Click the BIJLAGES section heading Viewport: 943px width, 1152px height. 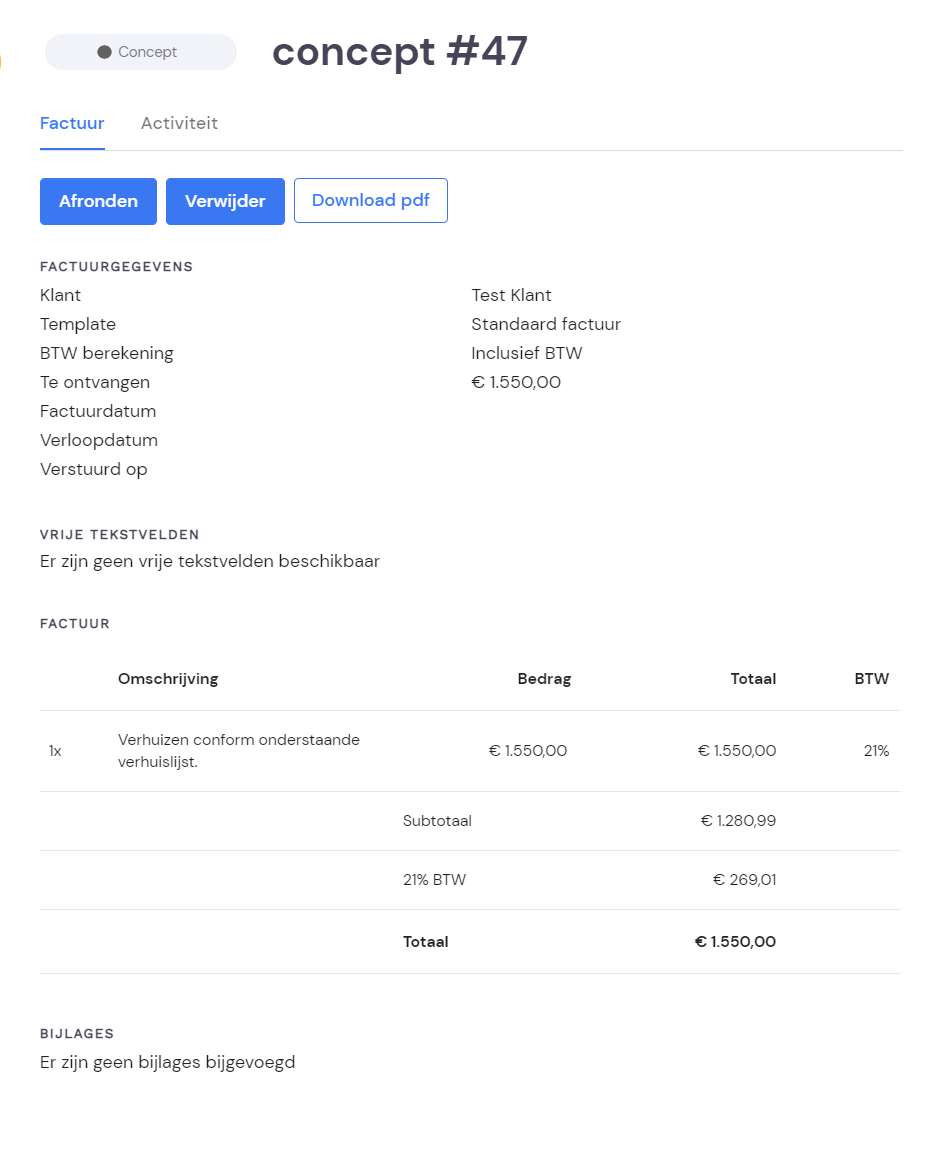pos(77,1034)
